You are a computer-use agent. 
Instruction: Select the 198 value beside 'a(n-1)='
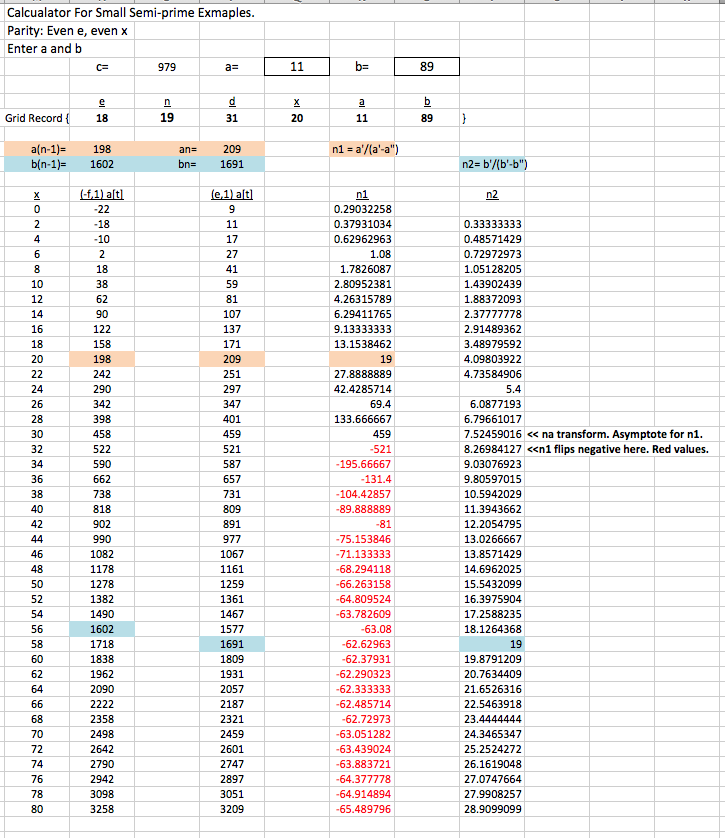click(102, 149)
